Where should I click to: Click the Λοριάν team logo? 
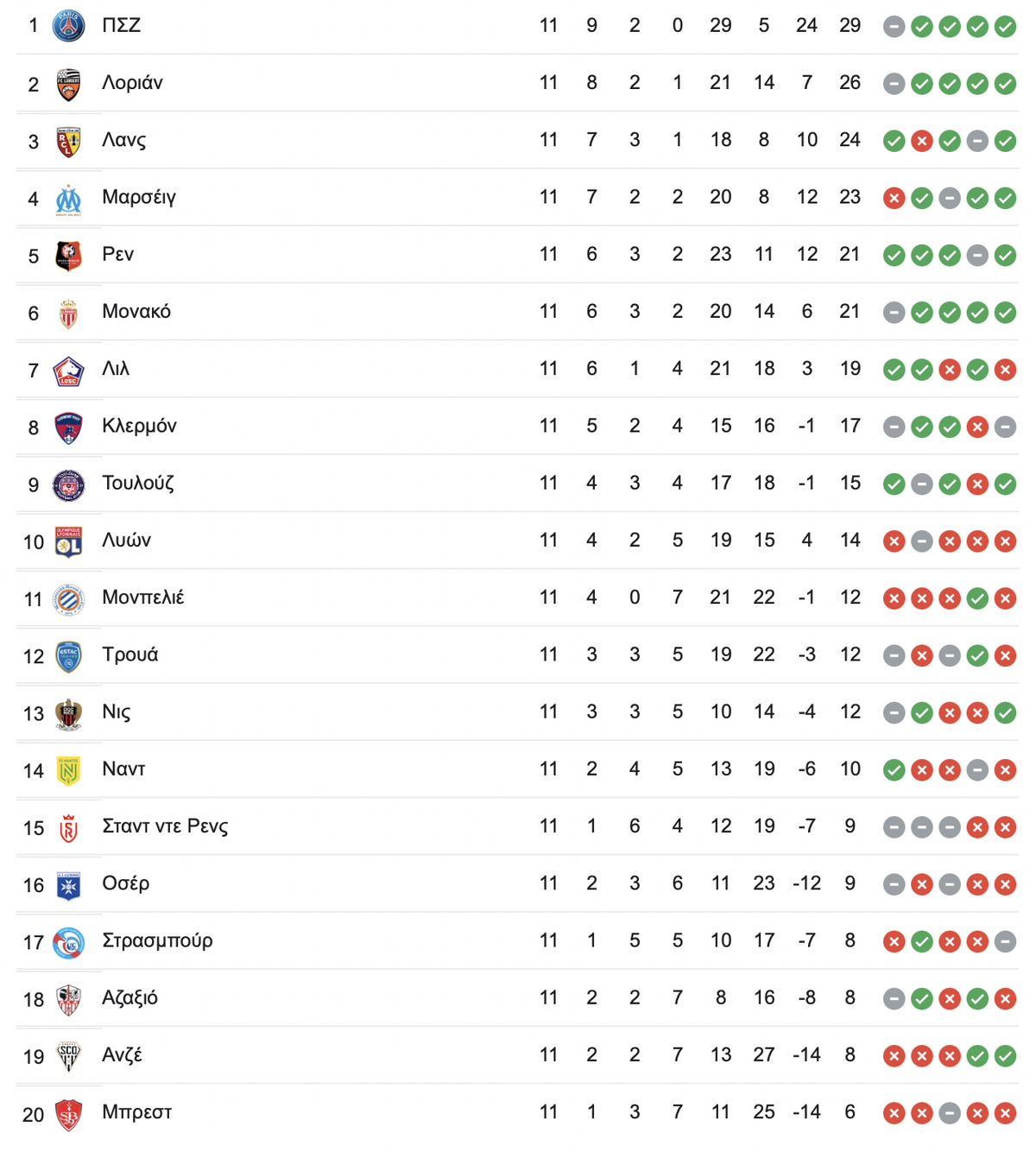68,84
